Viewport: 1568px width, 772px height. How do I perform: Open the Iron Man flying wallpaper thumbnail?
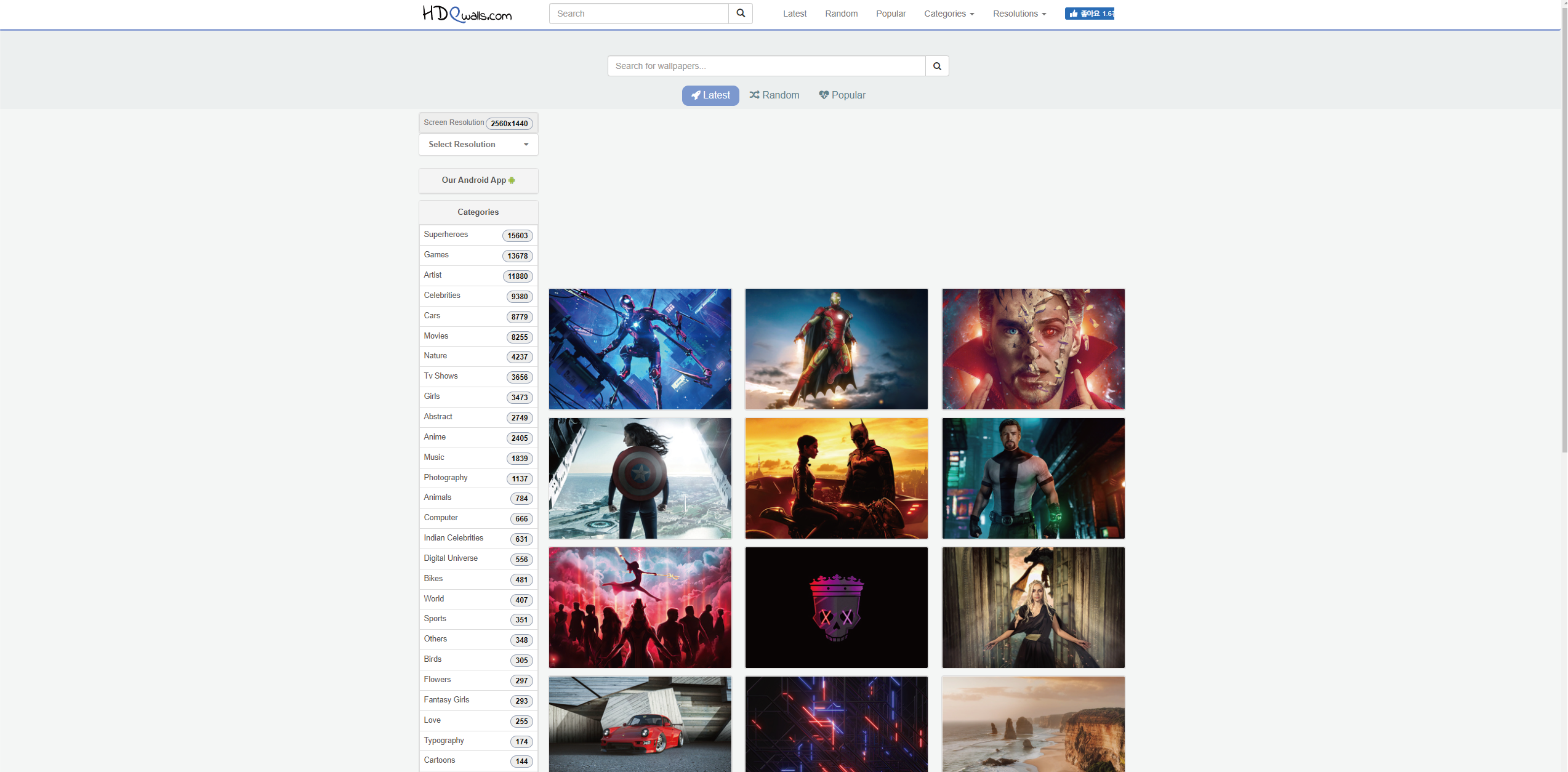tap(836, 349)
